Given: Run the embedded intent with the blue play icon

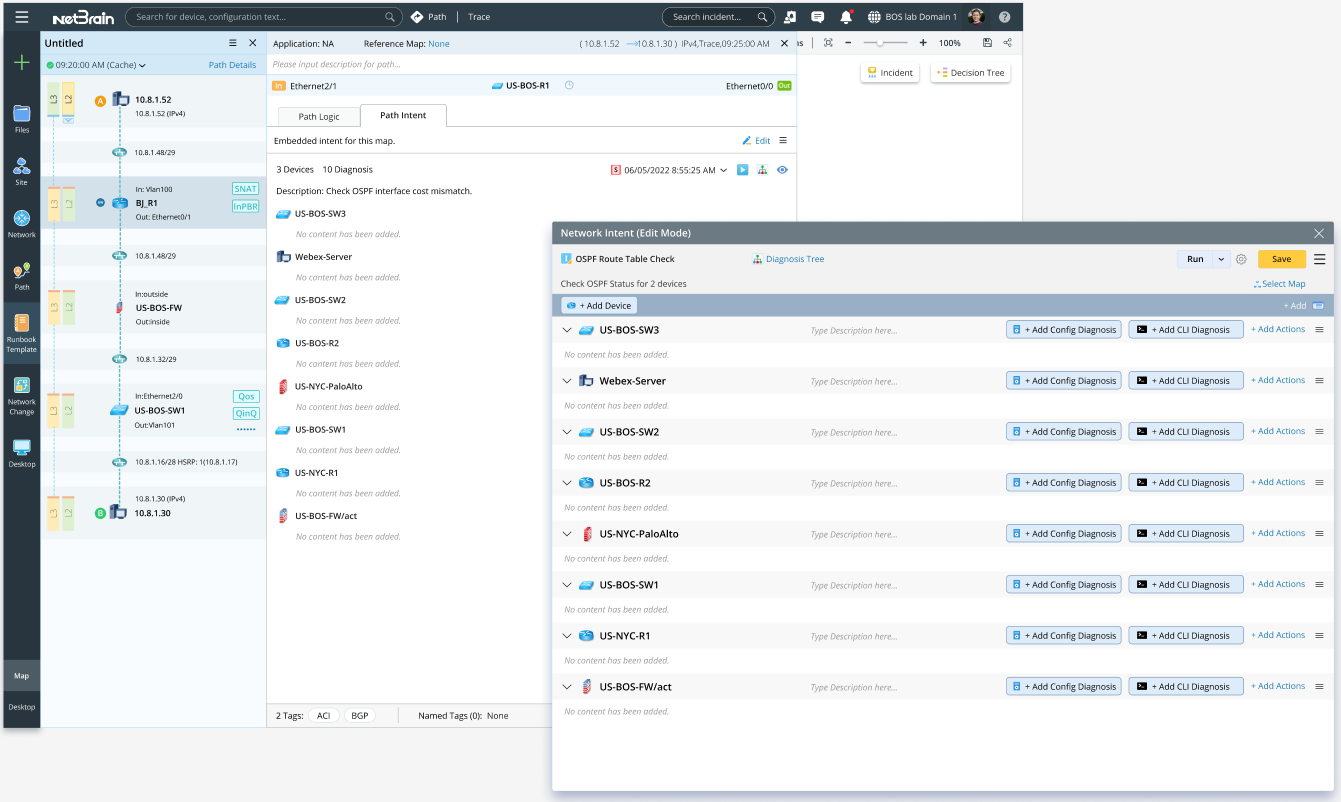Looking at the screenshot, I should pyautogui.click(x=741, y=169).
